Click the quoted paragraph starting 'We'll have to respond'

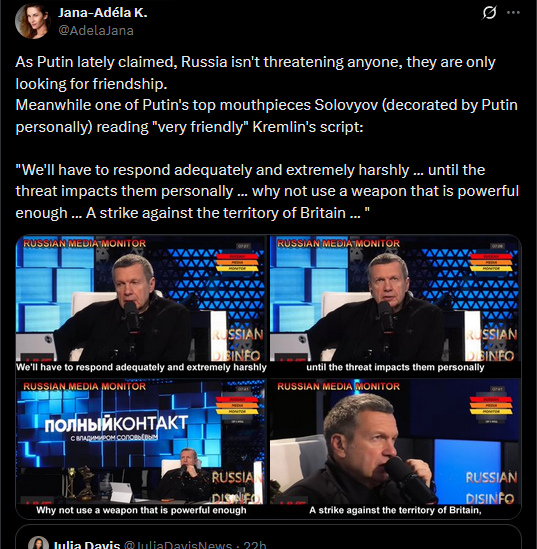[x=267, y=192]
